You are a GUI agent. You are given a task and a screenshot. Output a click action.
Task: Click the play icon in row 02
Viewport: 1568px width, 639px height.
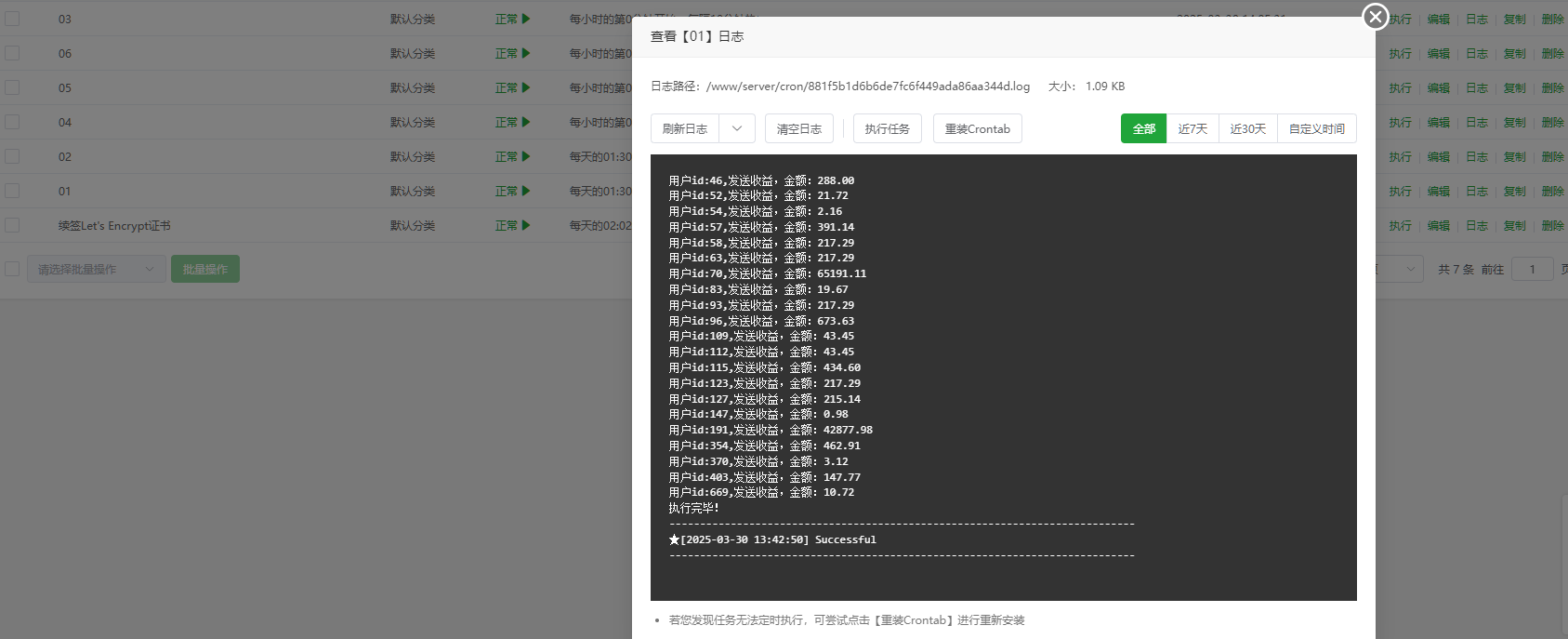pos(526,156)
